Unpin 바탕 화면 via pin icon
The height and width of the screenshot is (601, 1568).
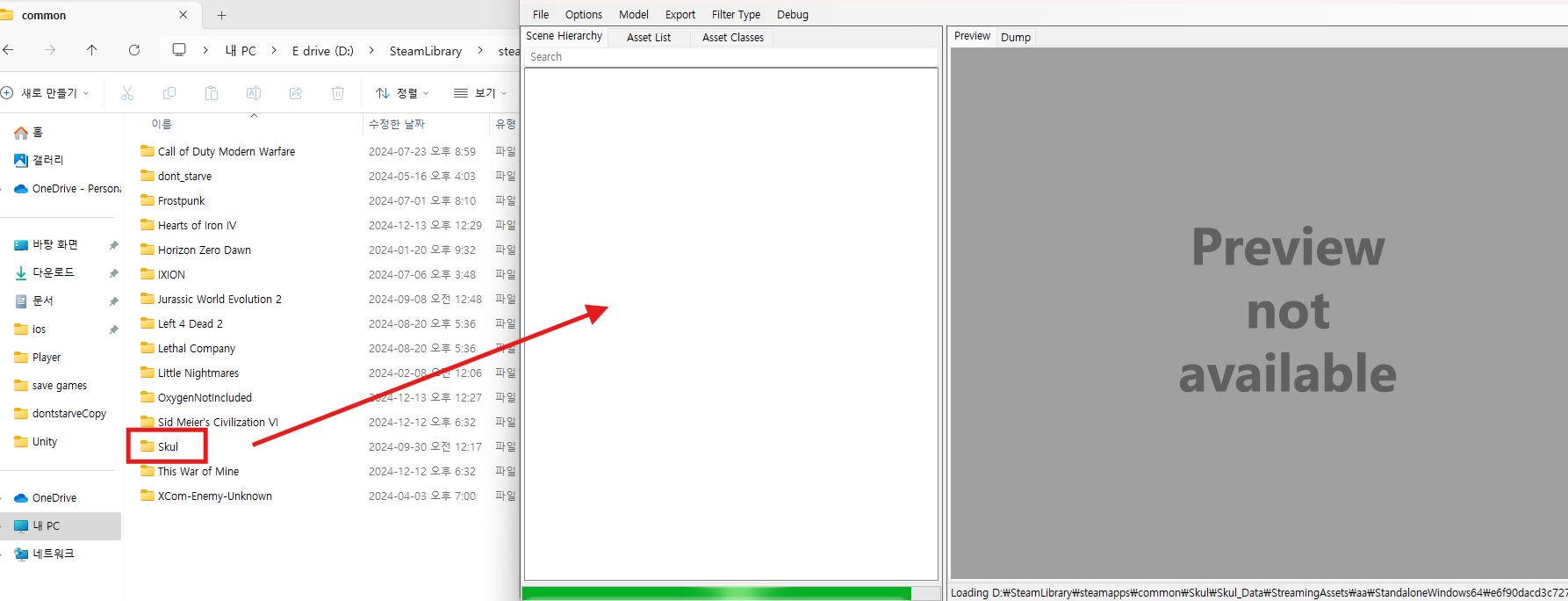click(113, 245)
